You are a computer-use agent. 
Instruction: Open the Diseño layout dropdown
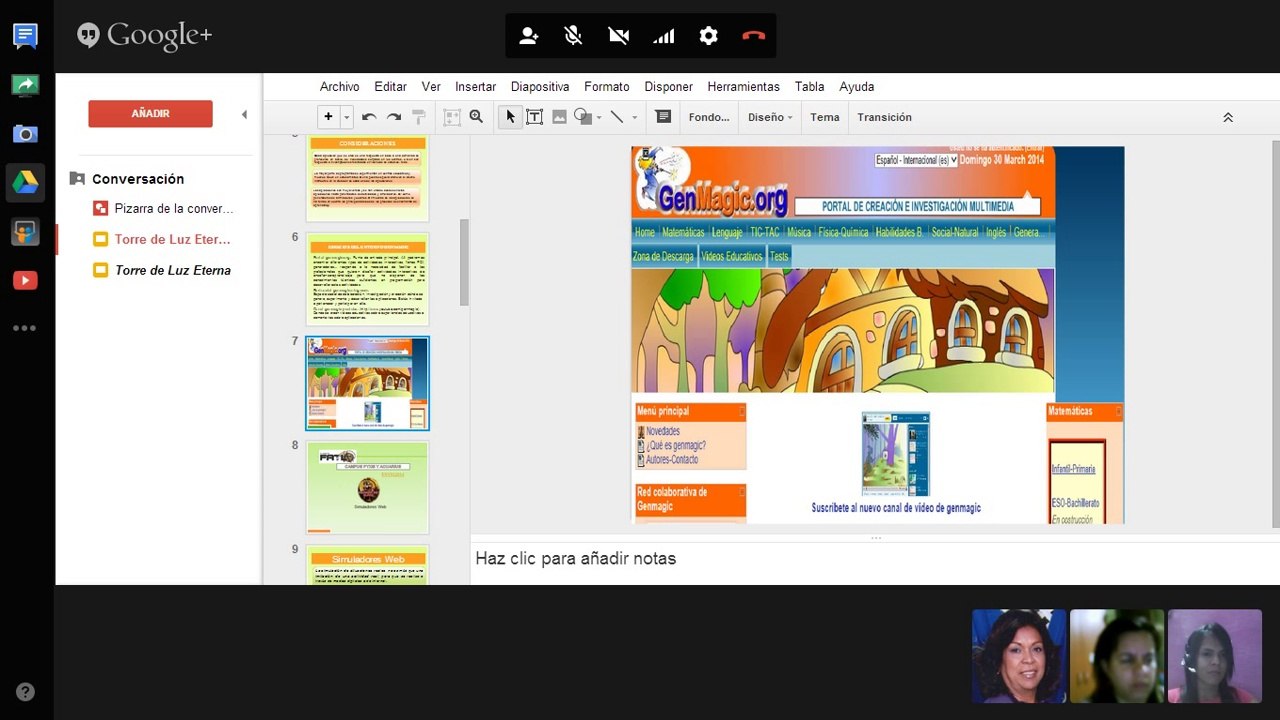[770, 117]
